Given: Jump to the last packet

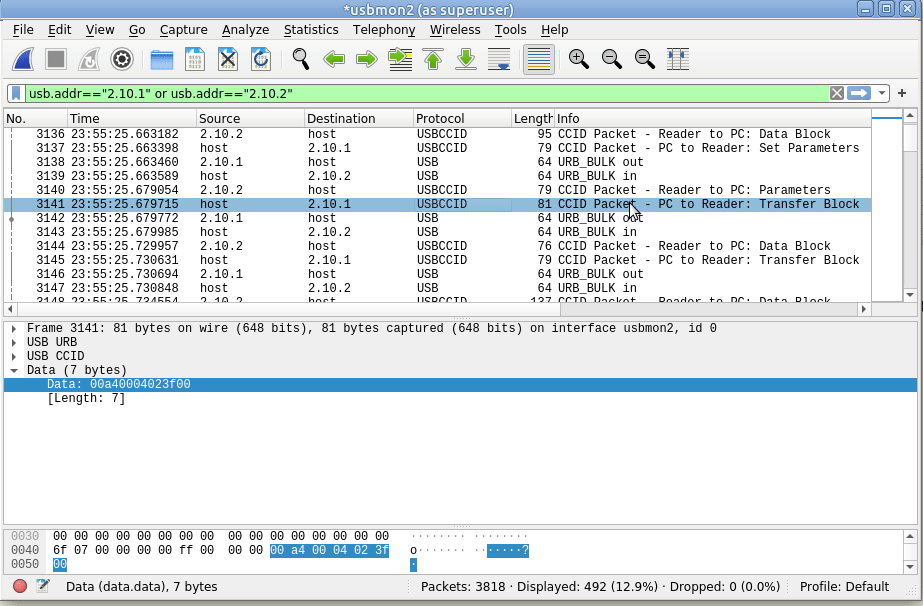Looking at the screenshot, I should [466, 59].
